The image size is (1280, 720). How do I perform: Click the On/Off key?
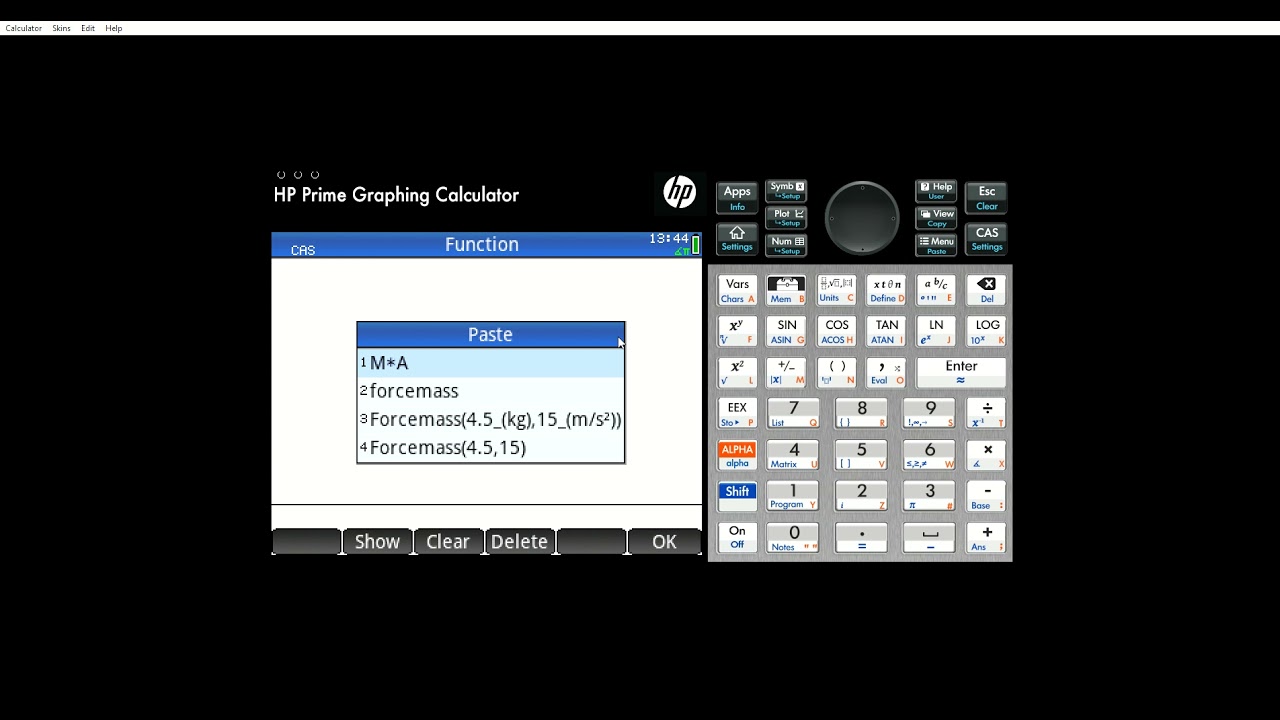(x=737, y=537)
